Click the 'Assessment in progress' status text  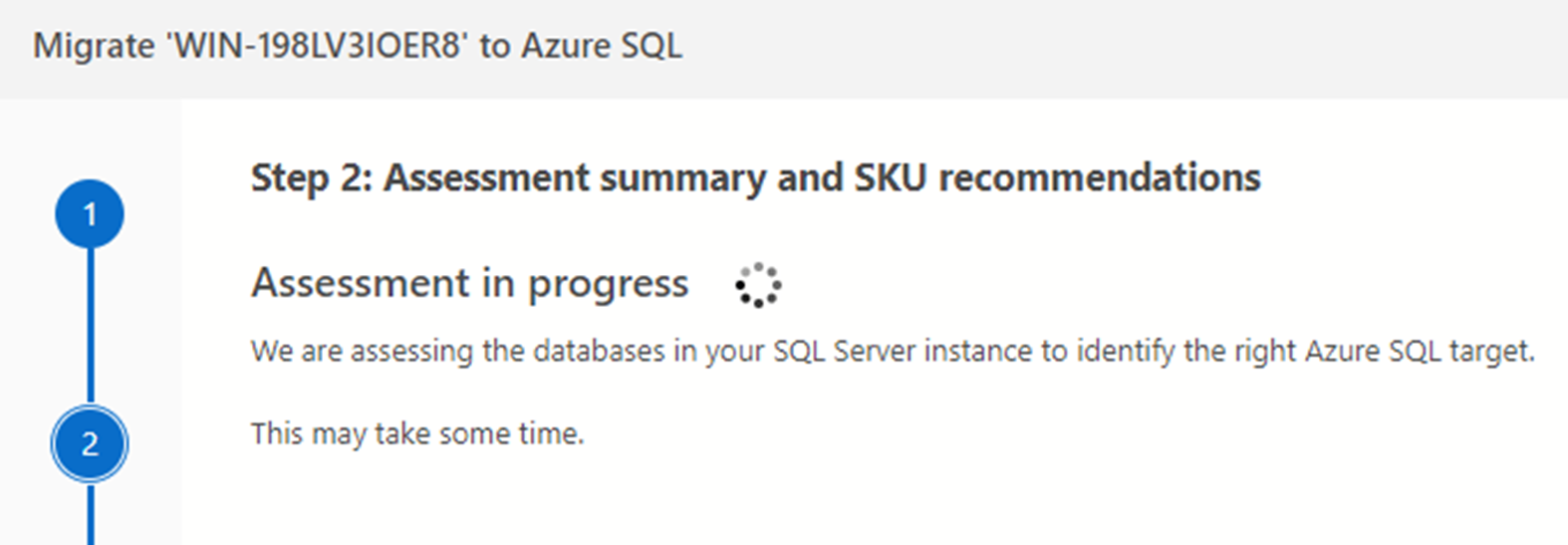pos(469,284)
